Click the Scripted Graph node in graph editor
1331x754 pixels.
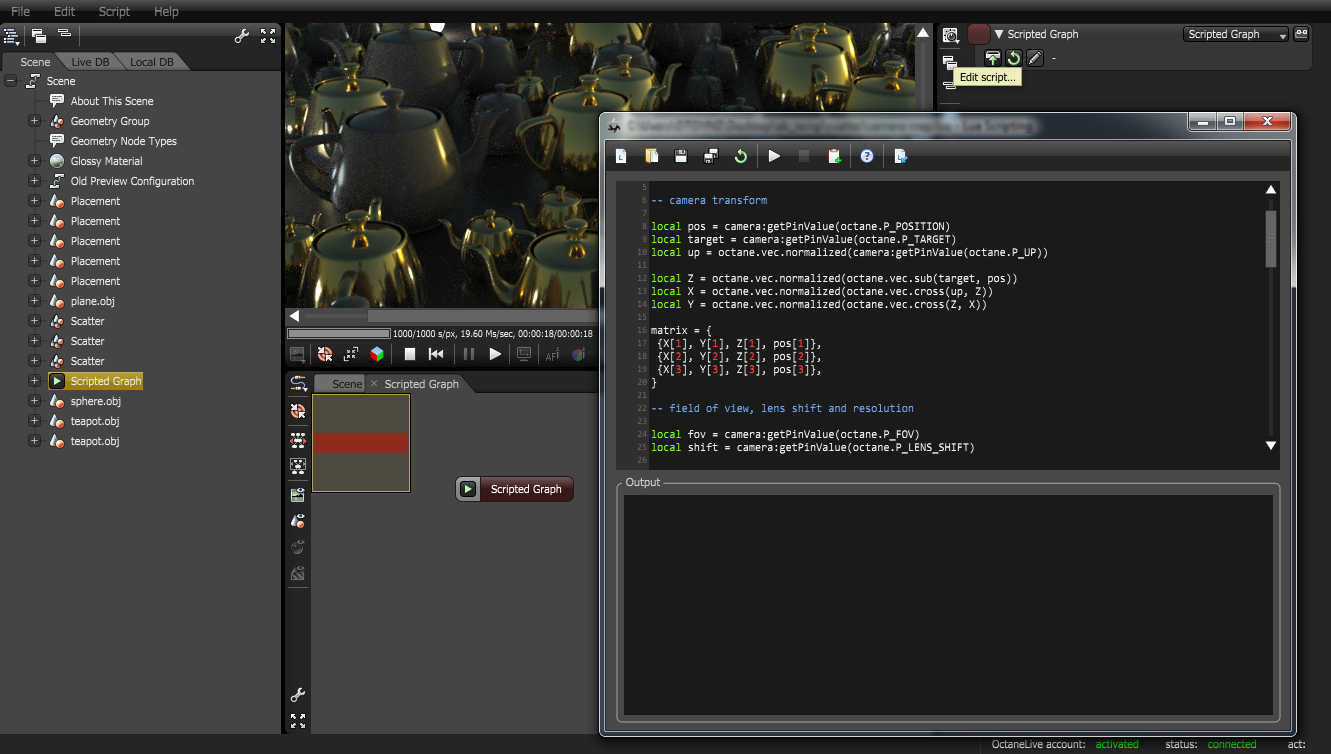pyautogui.click(x=514, y=489)
